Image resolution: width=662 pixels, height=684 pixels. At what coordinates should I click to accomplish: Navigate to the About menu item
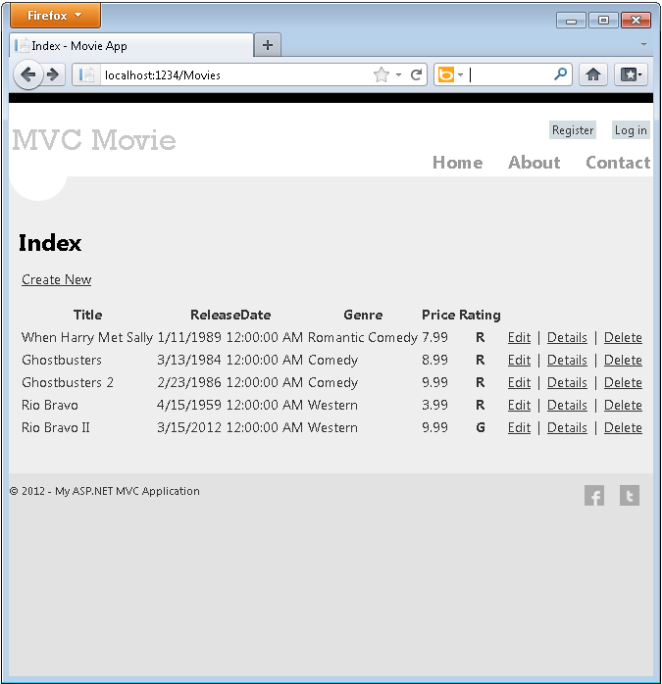click(x=534, y=163)
